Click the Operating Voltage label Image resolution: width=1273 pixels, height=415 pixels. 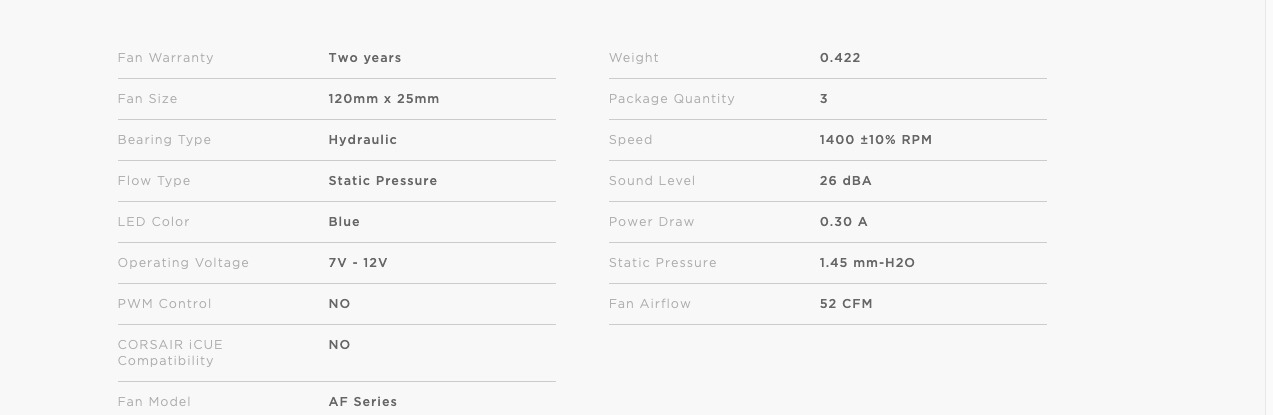pos(184,263)
